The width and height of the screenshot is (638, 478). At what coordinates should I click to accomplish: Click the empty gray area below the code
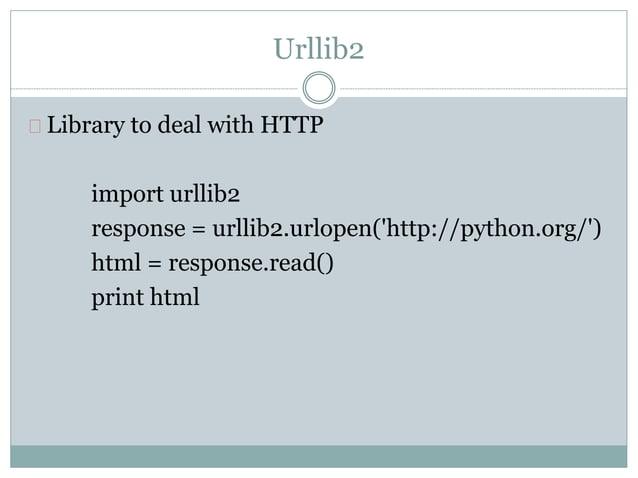pyautogui.click(x=319, y=378)
